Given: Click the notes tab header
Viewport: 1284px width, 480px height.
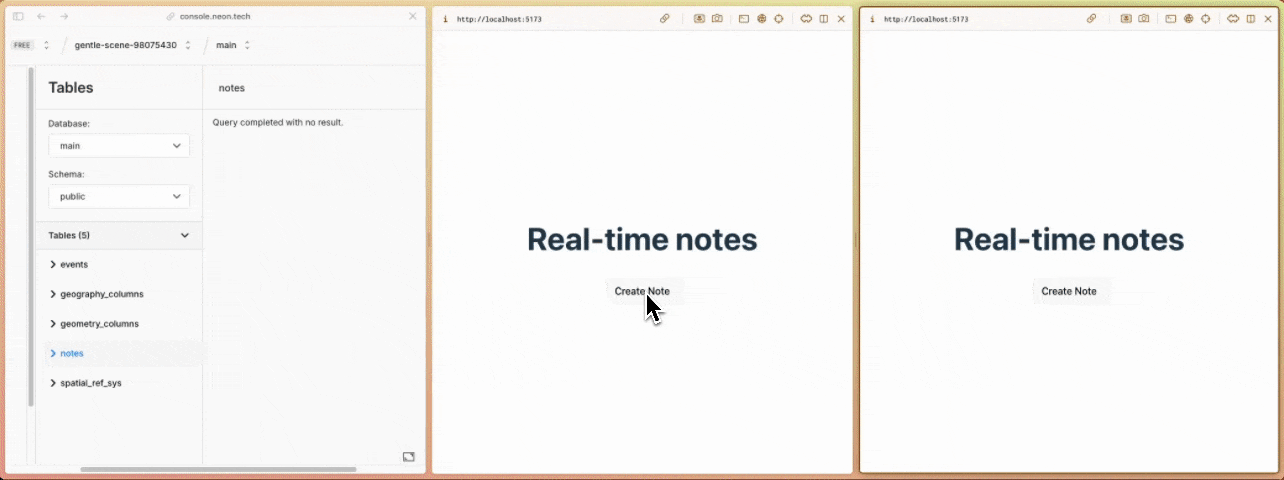Looking at the screenshot, I should 231,88.
